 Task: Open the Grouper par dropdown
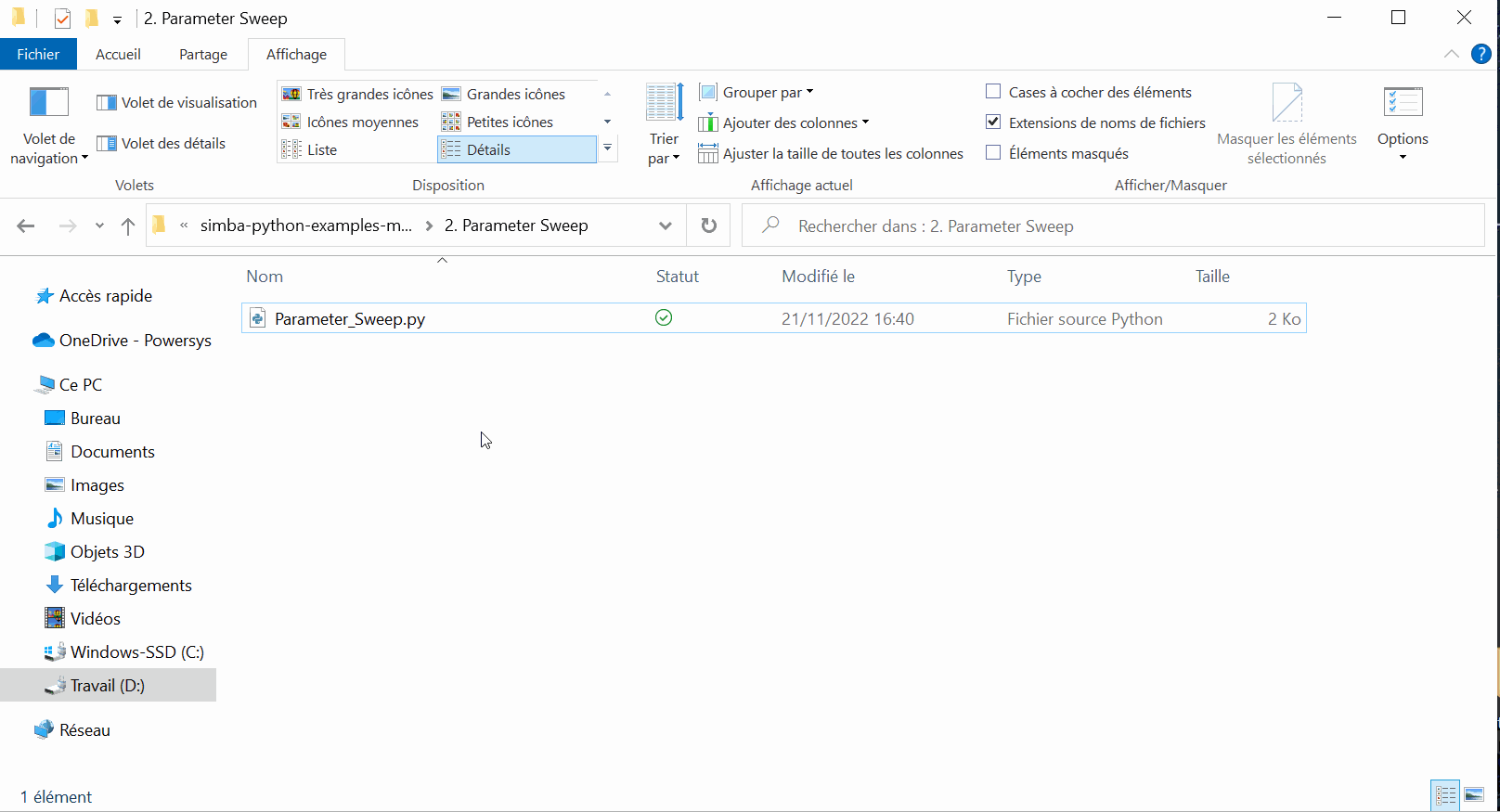pyautogui.click(x=756, y=93)
